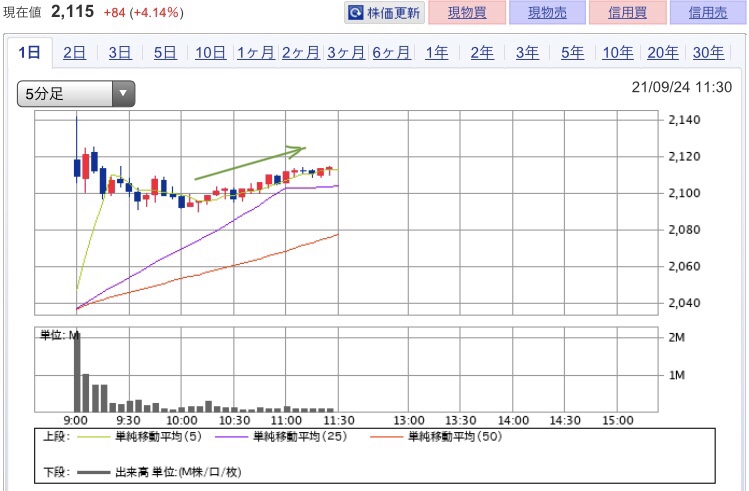
Task: Switch to the 10日 period tab
Action: (x=211, y=53)
